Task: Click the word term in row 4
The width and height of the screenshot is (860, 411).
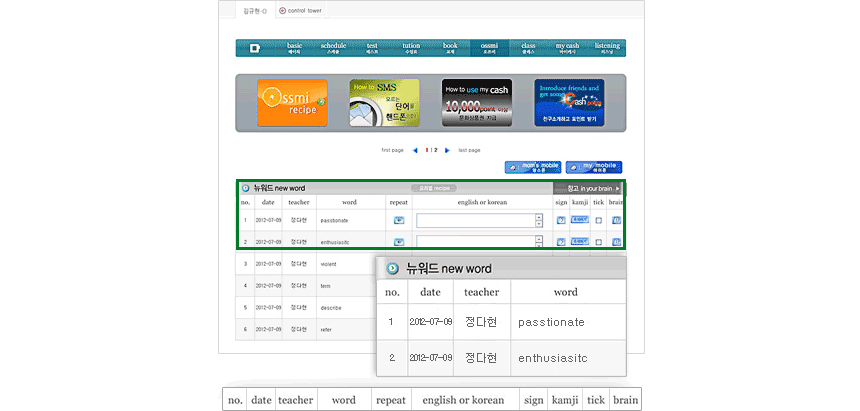Action: 326,286
